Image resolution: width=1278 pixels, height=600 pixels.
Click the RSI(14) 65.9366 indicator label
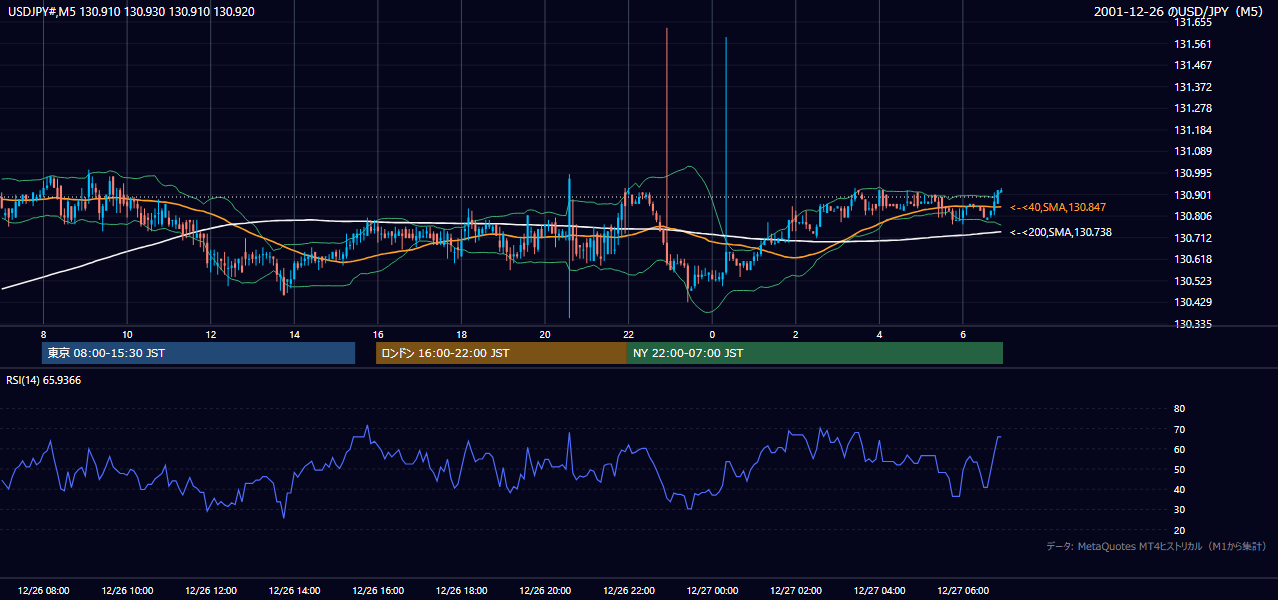tap(41, 380)
